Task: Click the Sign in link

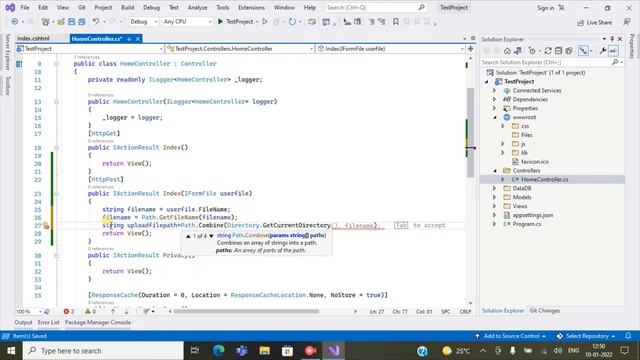Action: tap(545, 8)
